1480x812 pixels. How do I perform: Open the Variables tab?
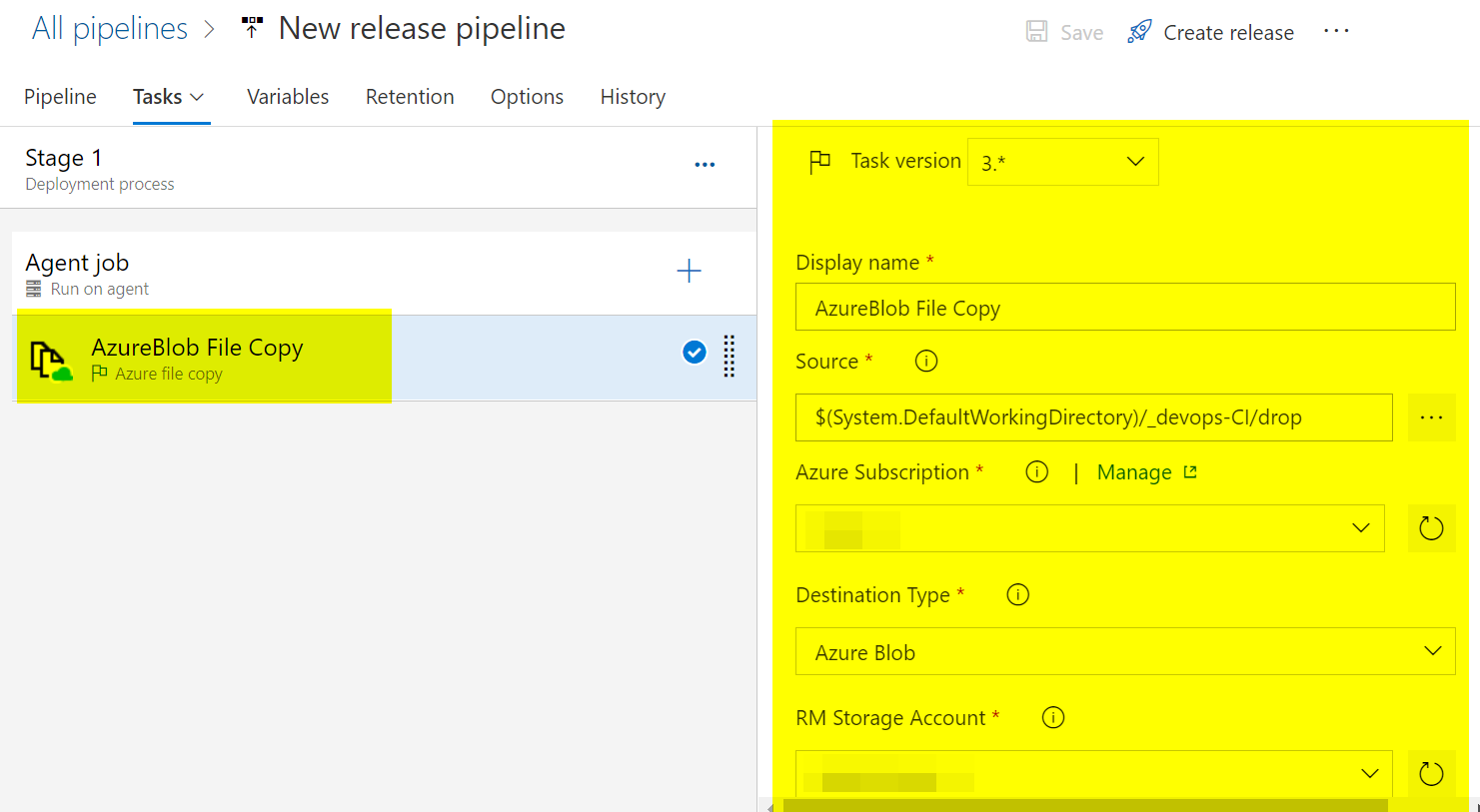pyautogui.click(x=288, y=97)
